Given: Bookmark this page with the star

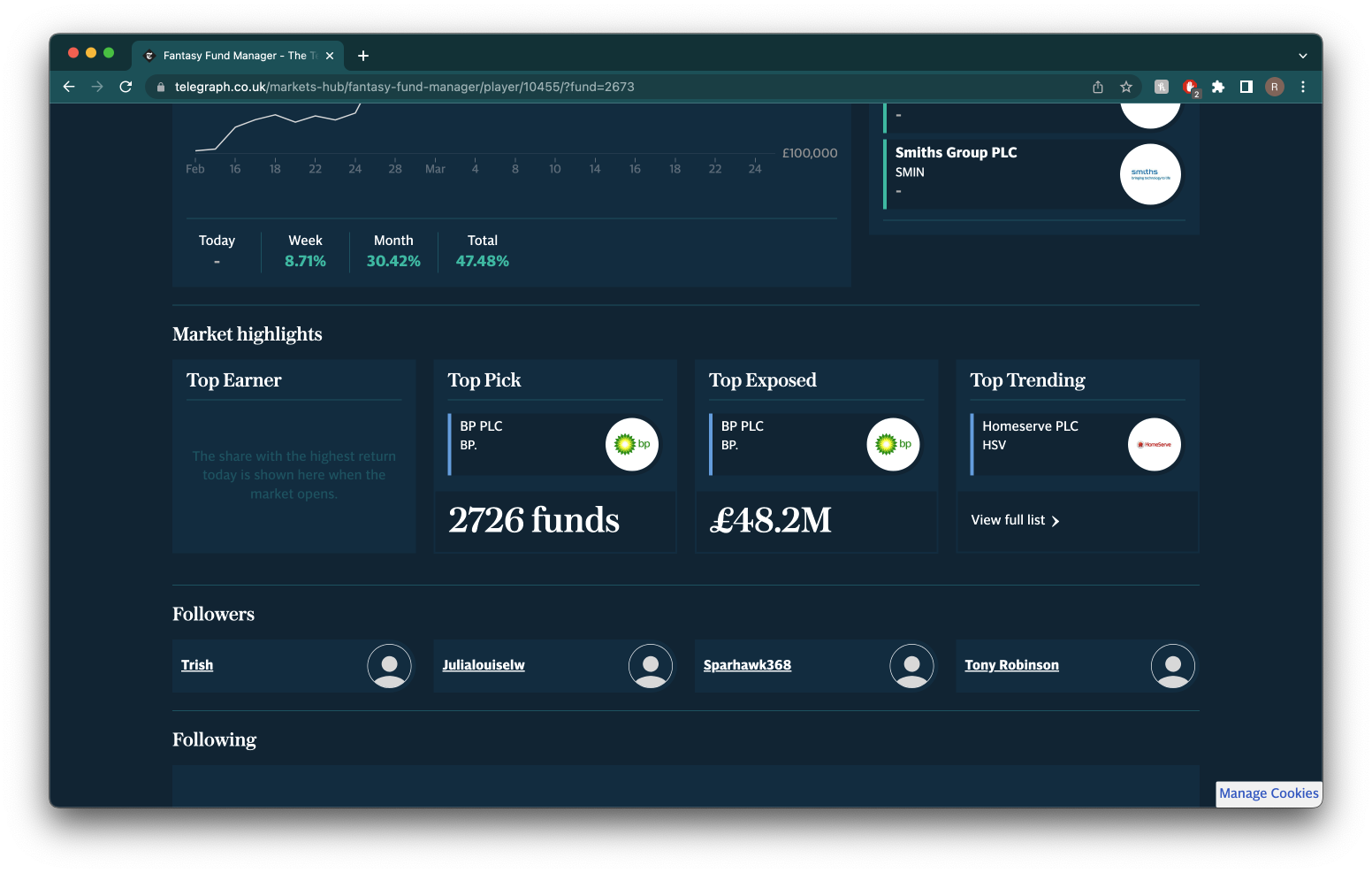Looking at the screenshot, I should point(1126,87).
